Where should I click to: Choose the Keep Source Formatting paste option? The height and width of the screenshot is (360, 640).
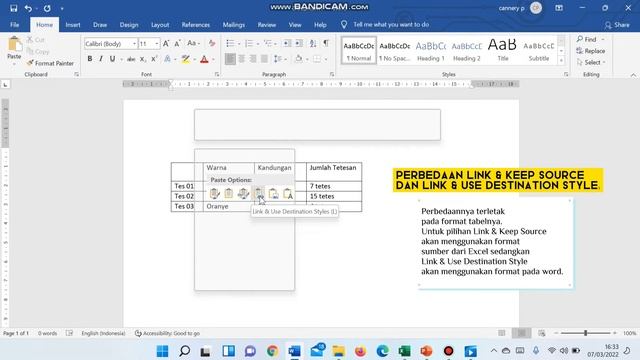(214, 193)
